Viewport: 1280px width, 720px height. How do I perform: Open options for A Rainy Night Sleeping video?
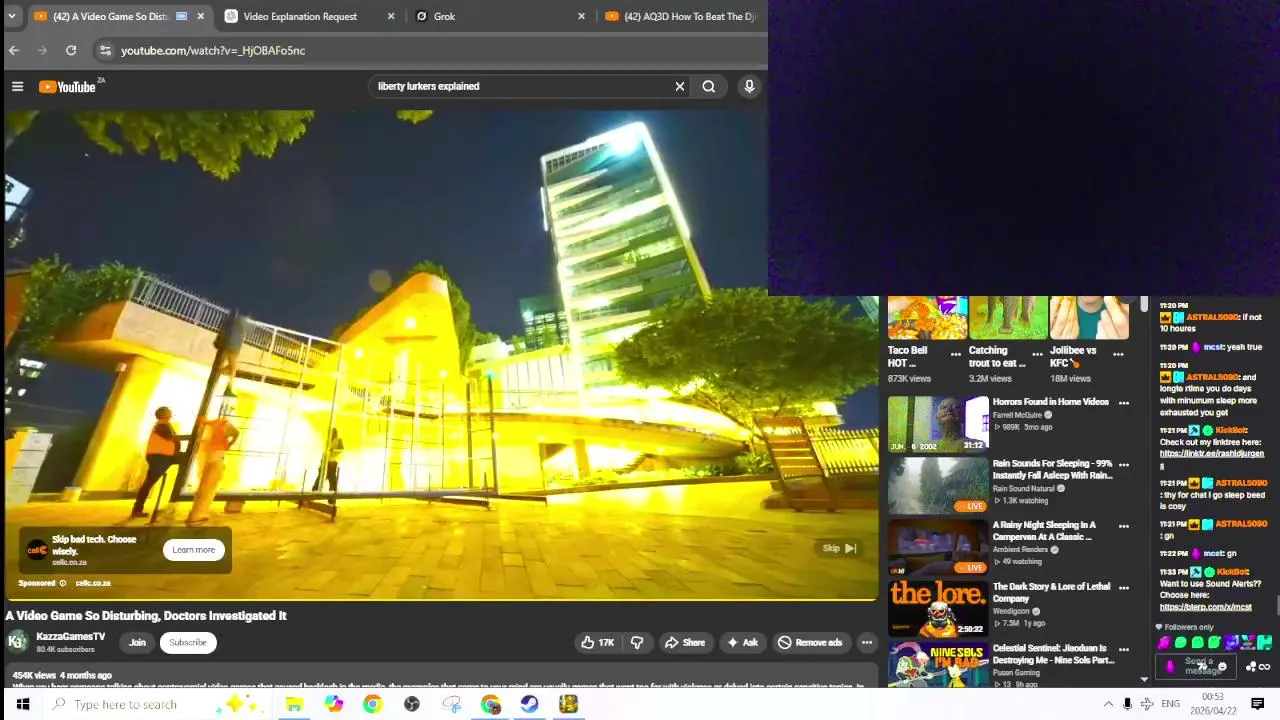[x=1124, y=526]
